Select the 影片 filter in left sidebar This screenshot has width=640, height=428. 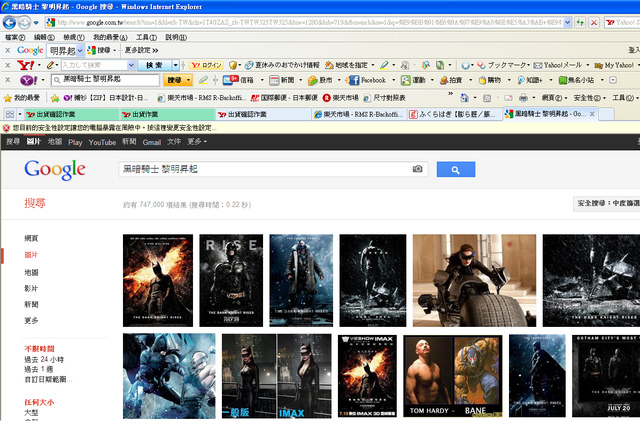pos(31,288)
